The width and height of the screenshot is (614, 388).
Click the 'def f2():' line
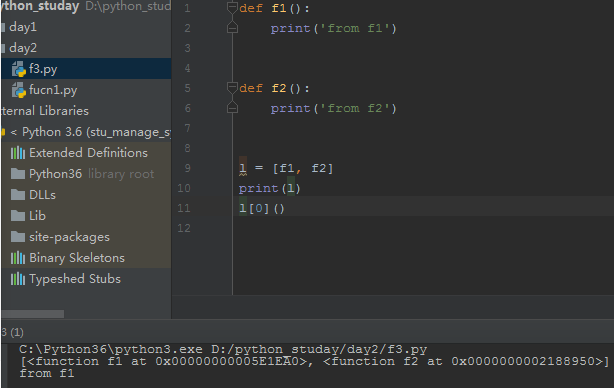coord(274,88)
